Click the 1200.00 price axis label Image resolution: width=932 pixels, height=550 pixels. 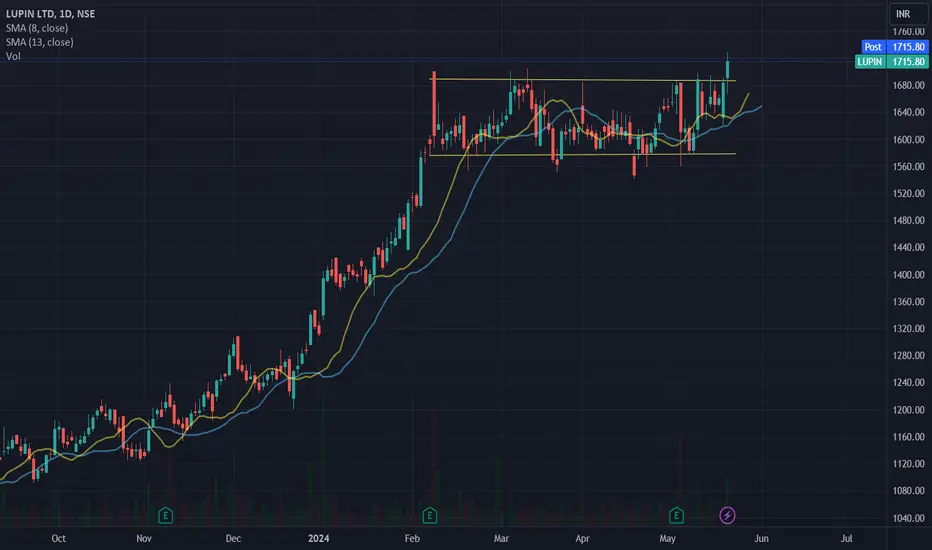click(908, 410)
